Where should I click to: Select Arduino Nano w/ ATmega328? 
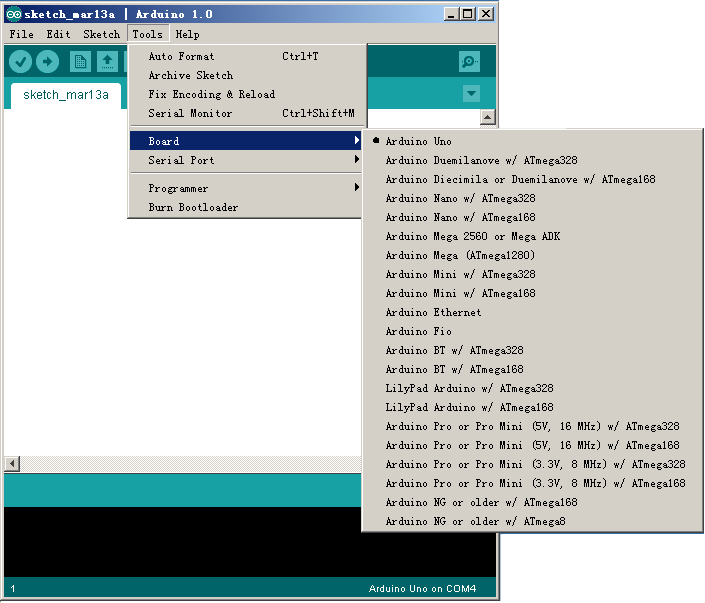pyautogui.click(x=532, y=198)
